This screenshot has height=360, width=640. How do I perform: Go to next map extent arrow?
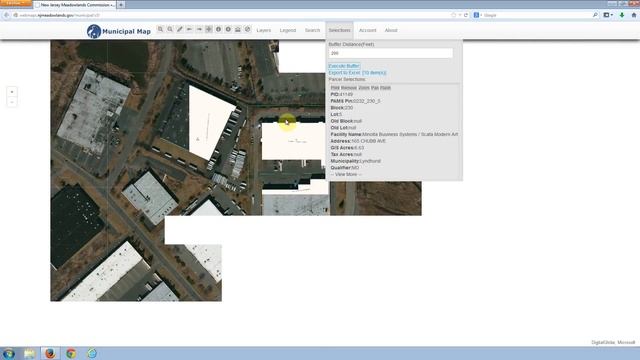coord(199,29)
